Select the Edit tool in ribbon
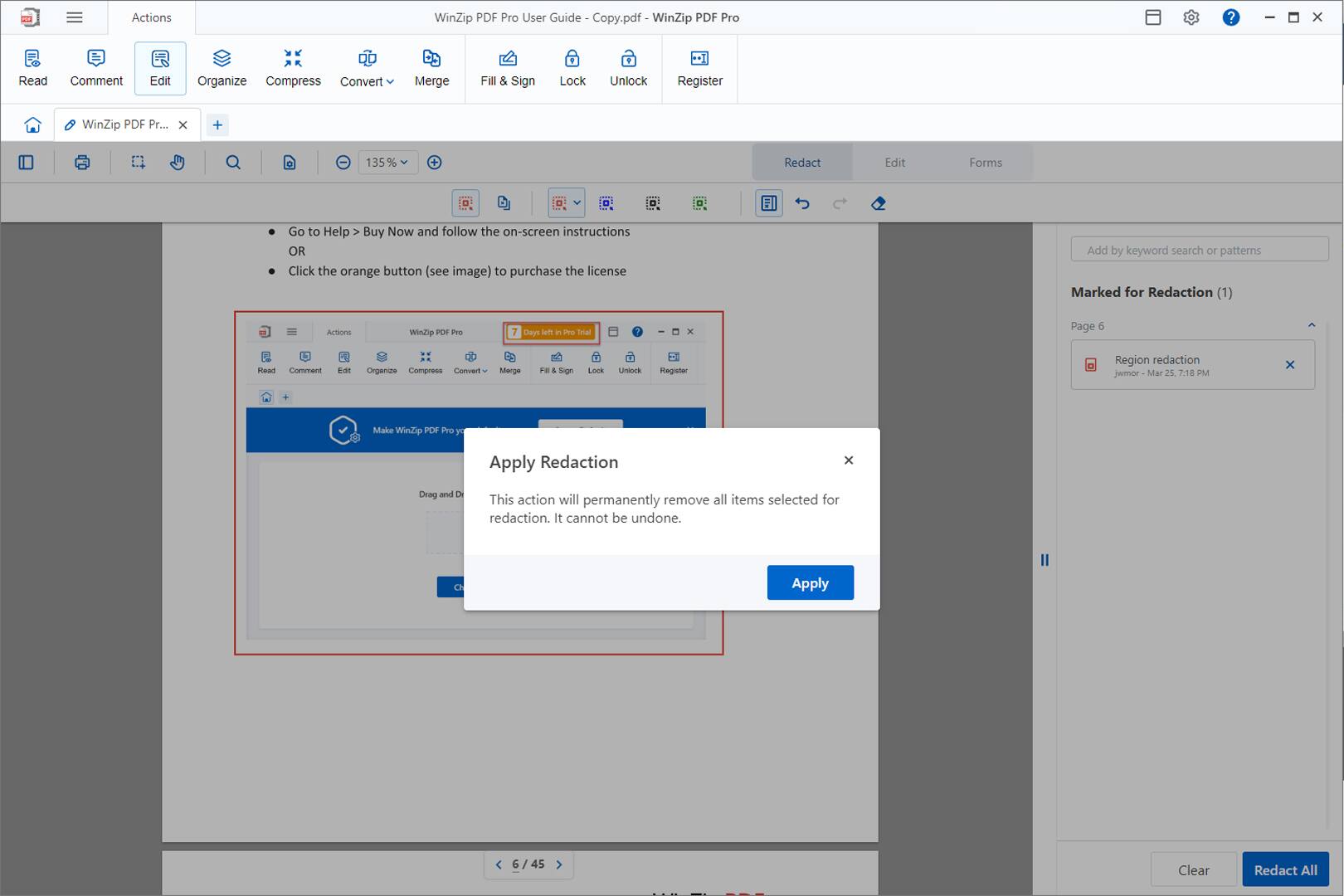This screenshot has height=896, width=1344. click(160, 68)
